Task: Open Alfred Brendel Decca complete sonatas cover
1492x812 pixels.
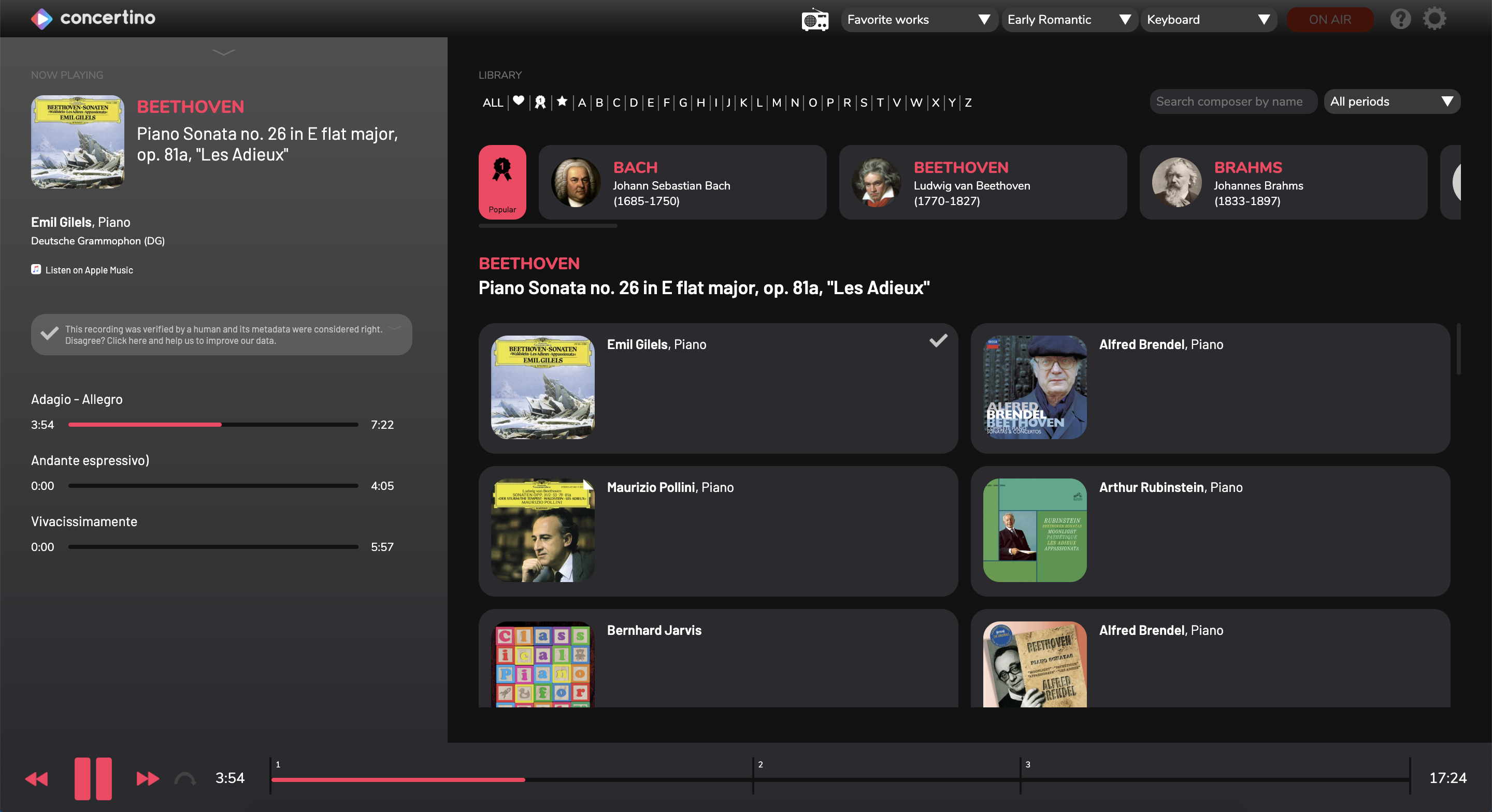Action: 1035,387
